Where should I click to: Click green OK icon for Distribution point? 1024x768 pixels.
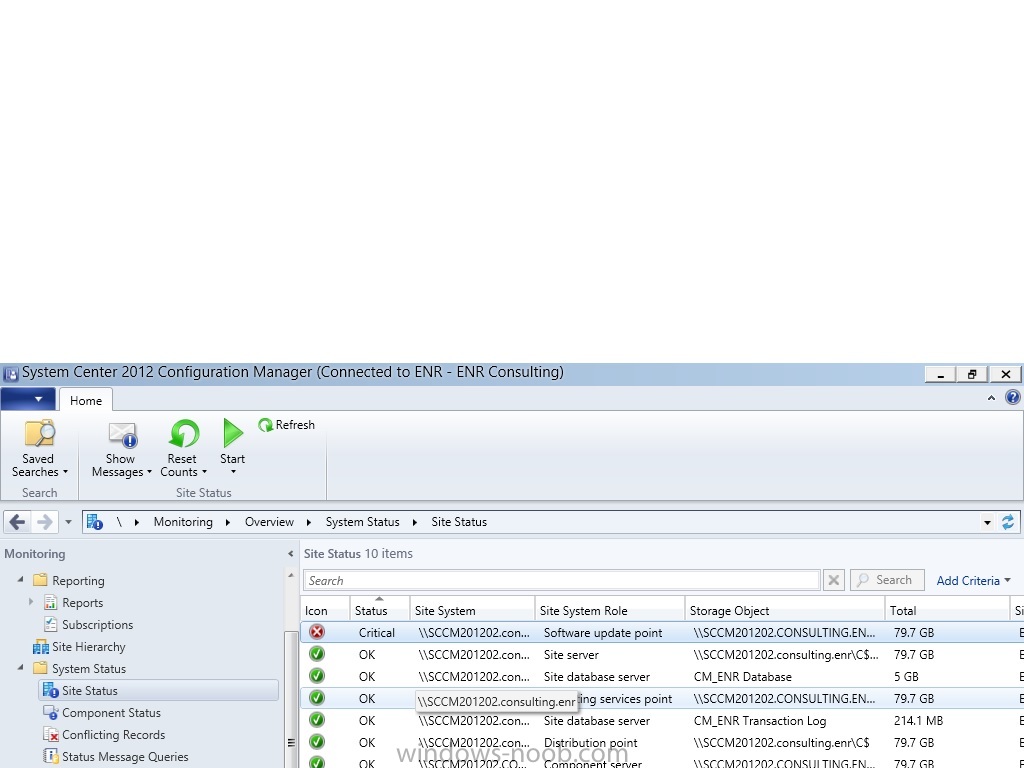(x=317, y=742)
